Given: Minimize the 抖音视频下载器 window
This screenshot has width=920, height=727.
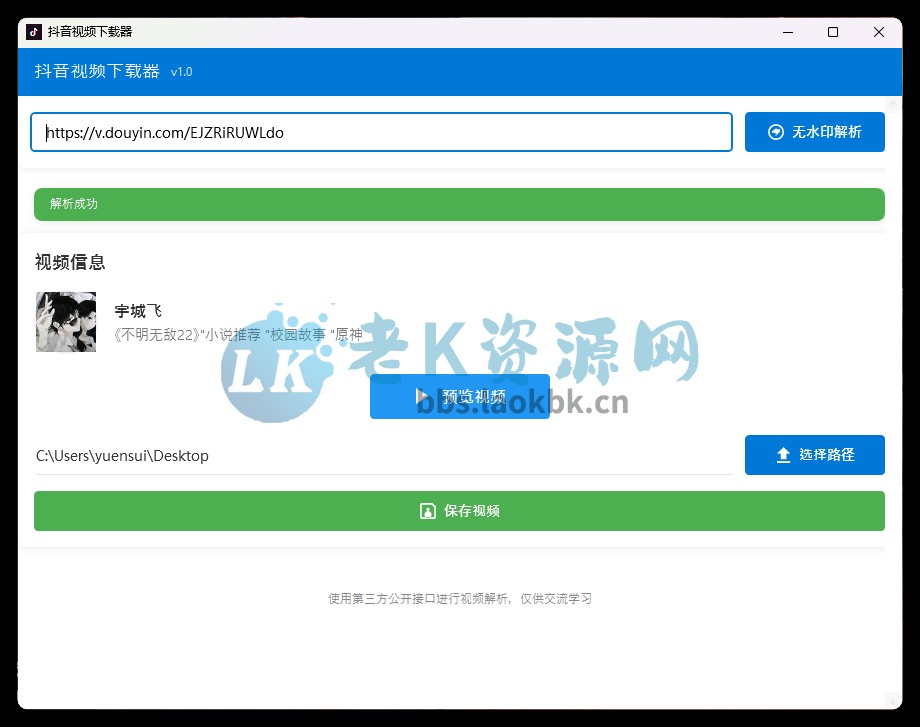Looking at the screenshot, I should coord(788,32).
